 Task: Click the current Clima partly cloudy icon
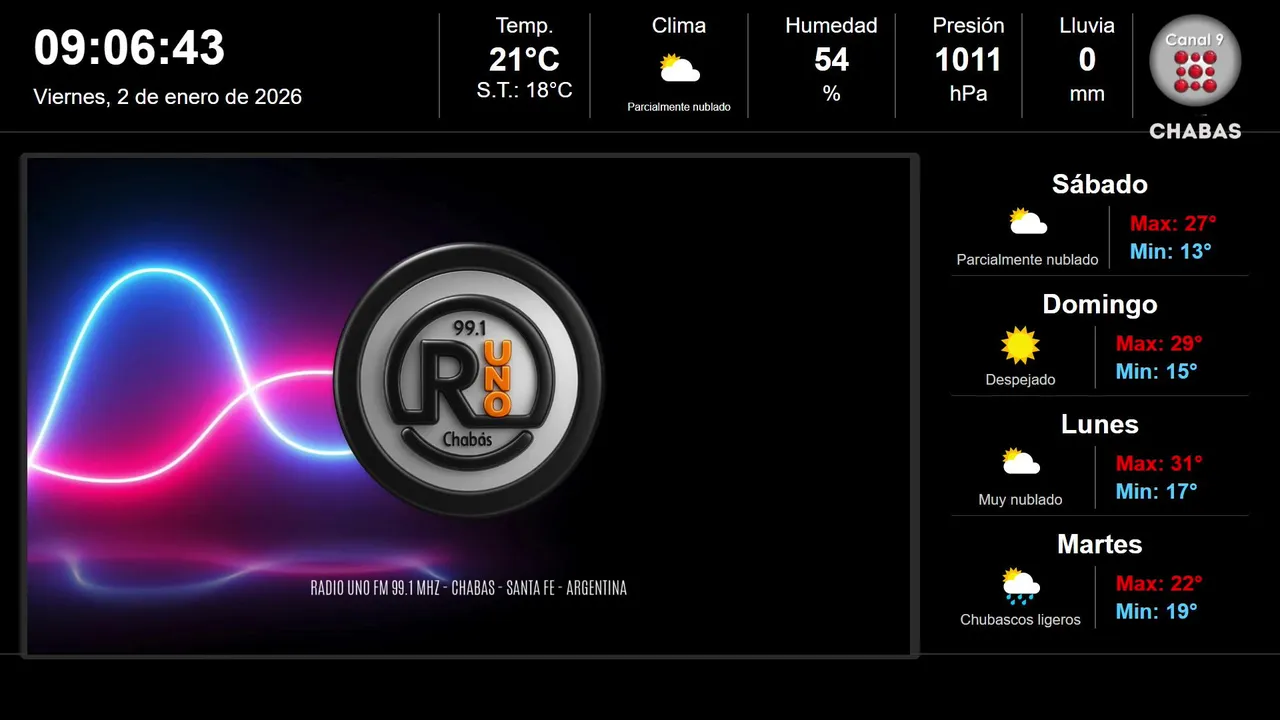[x=679, y=69]
